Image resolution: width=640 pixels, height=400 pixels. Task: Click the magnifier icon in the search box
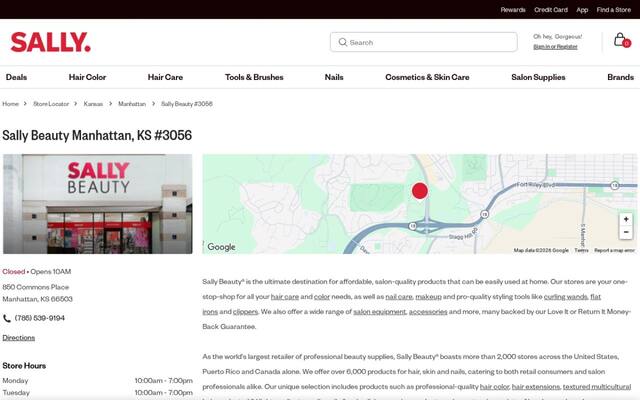343,42
